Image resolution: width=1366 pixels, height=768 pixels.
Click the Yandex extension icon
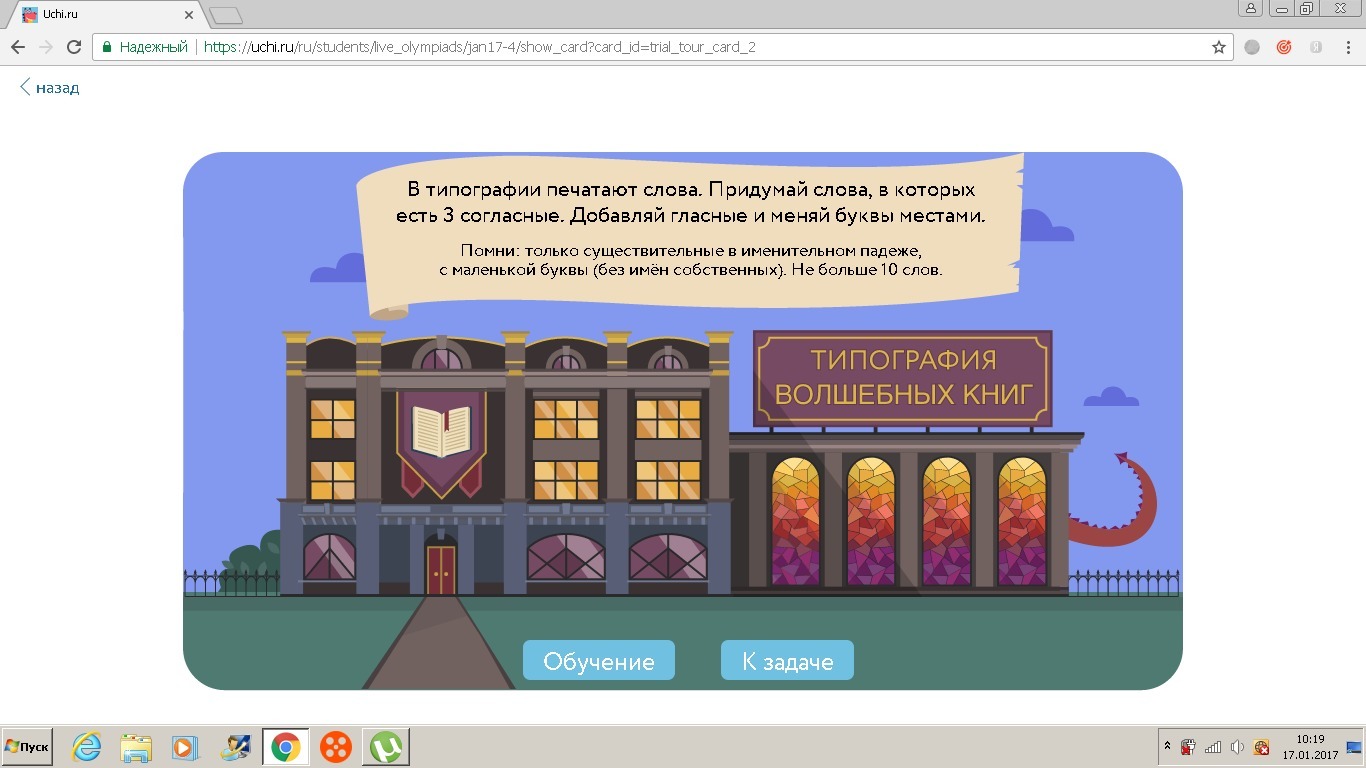click(1316, 47)
